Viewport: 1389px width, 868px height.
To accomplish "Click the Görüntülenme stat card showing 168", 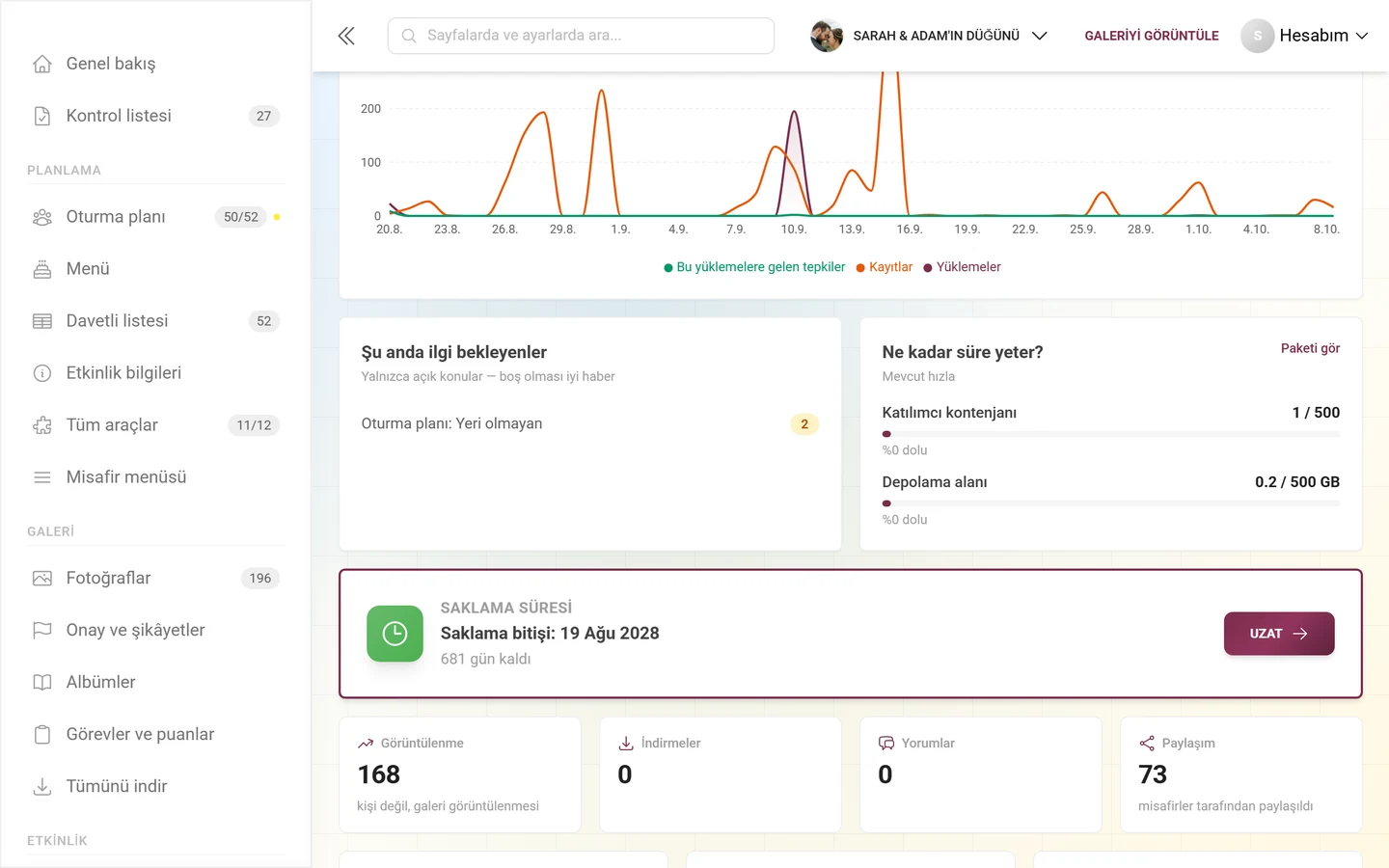I will click(460, 774).
